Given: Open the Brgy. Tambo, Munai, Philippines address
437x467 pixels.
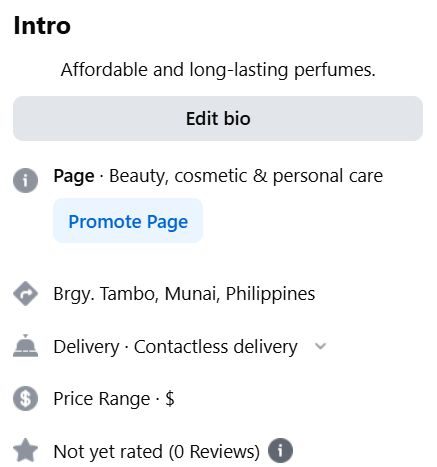Looking at the screenshot, I should coord(184,294).
